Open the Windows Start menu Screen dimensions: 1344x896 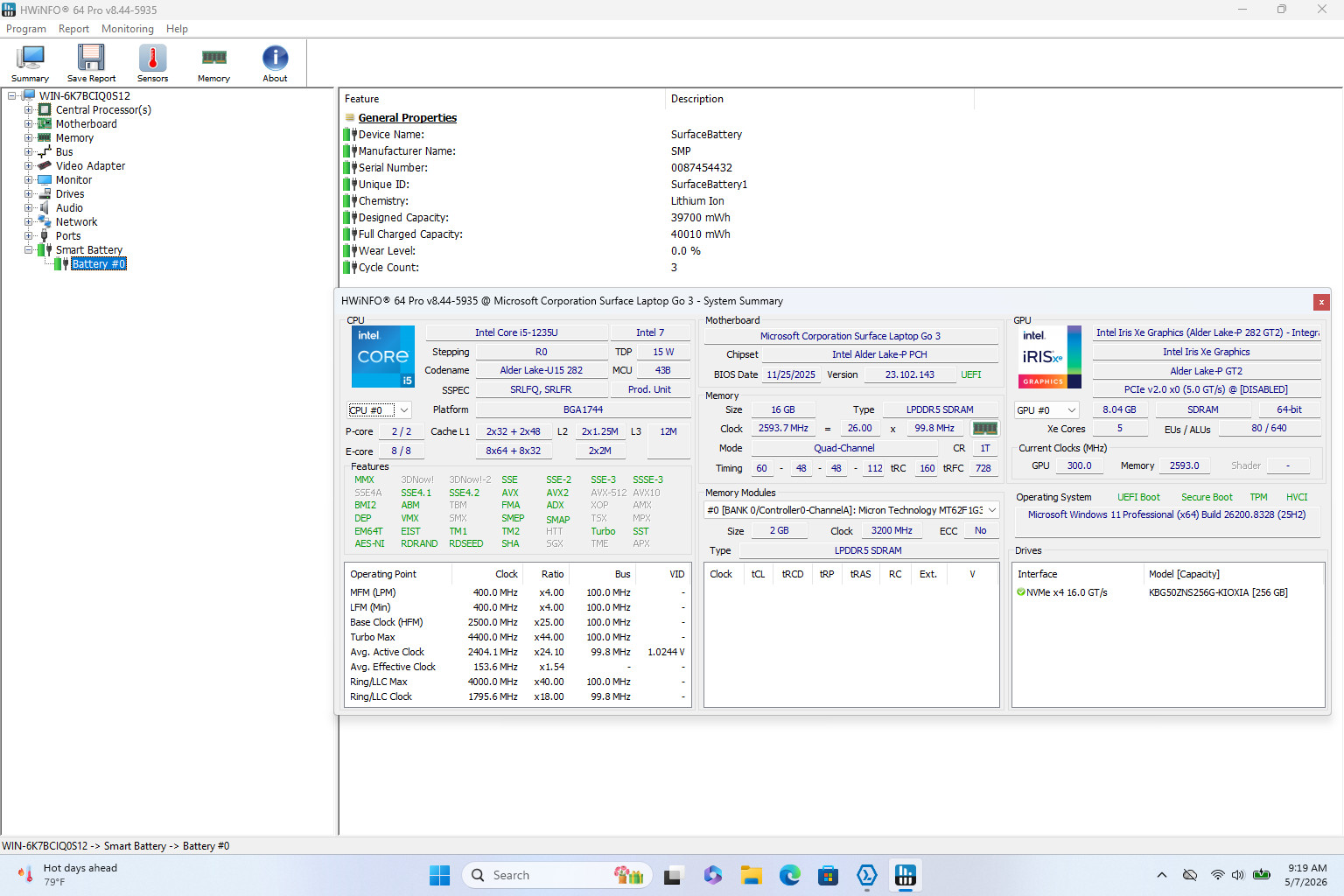(439, 875)
